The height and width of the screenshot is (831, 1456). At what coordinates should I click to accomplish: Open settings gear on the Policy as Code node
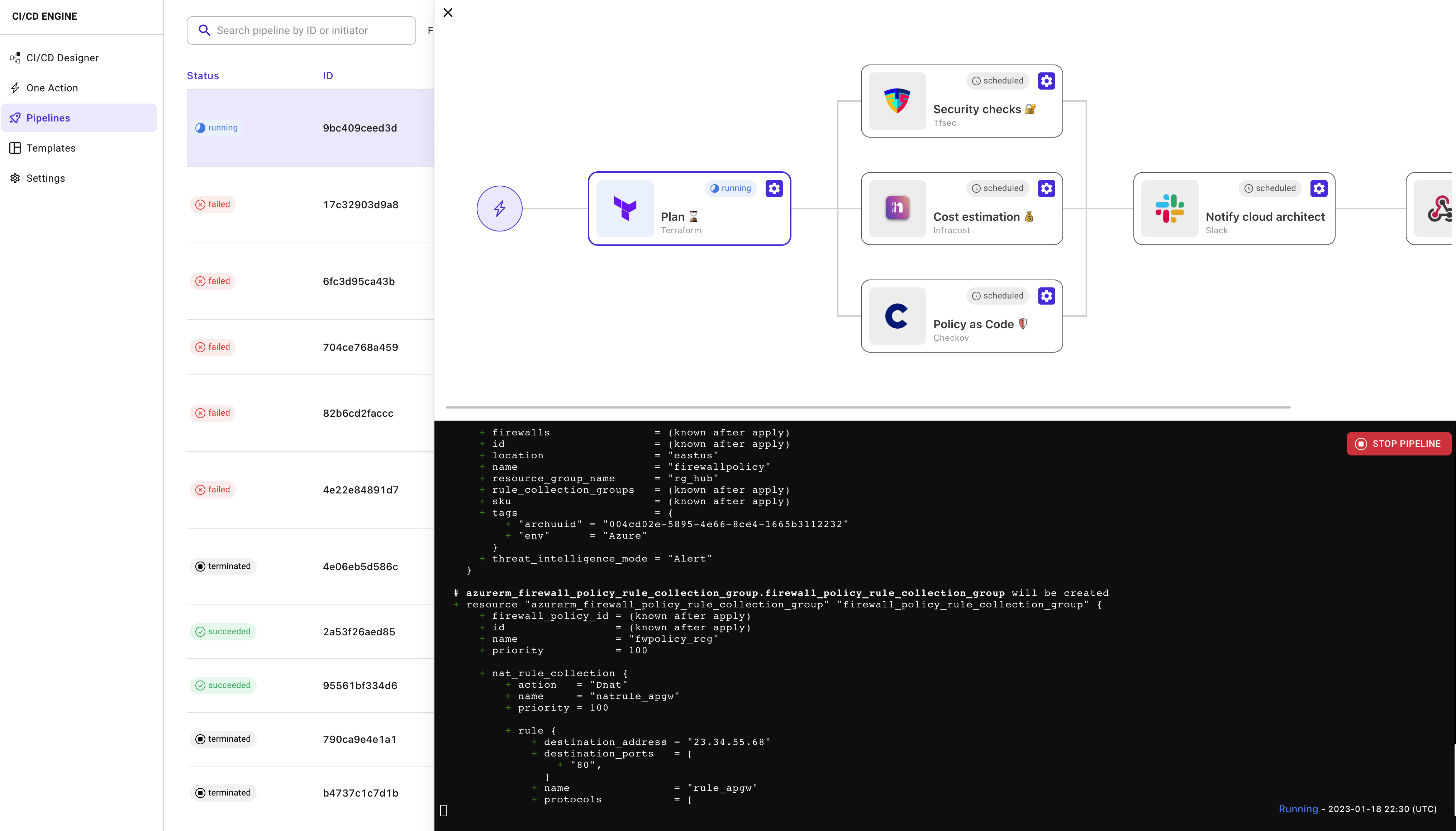click(1047, 296)
